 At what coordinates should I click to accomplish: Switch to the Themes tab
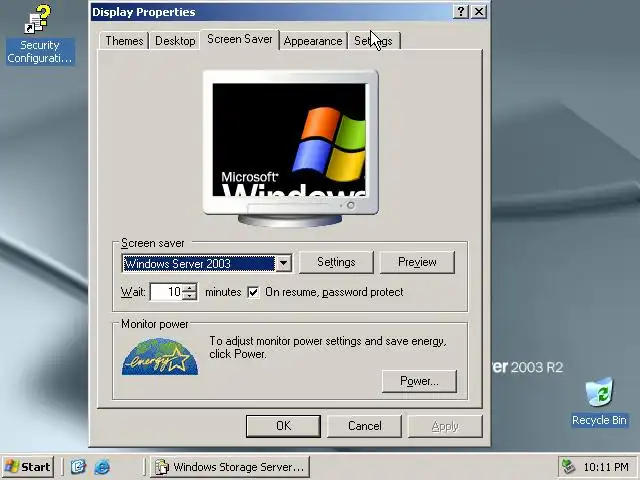point(124,41)
